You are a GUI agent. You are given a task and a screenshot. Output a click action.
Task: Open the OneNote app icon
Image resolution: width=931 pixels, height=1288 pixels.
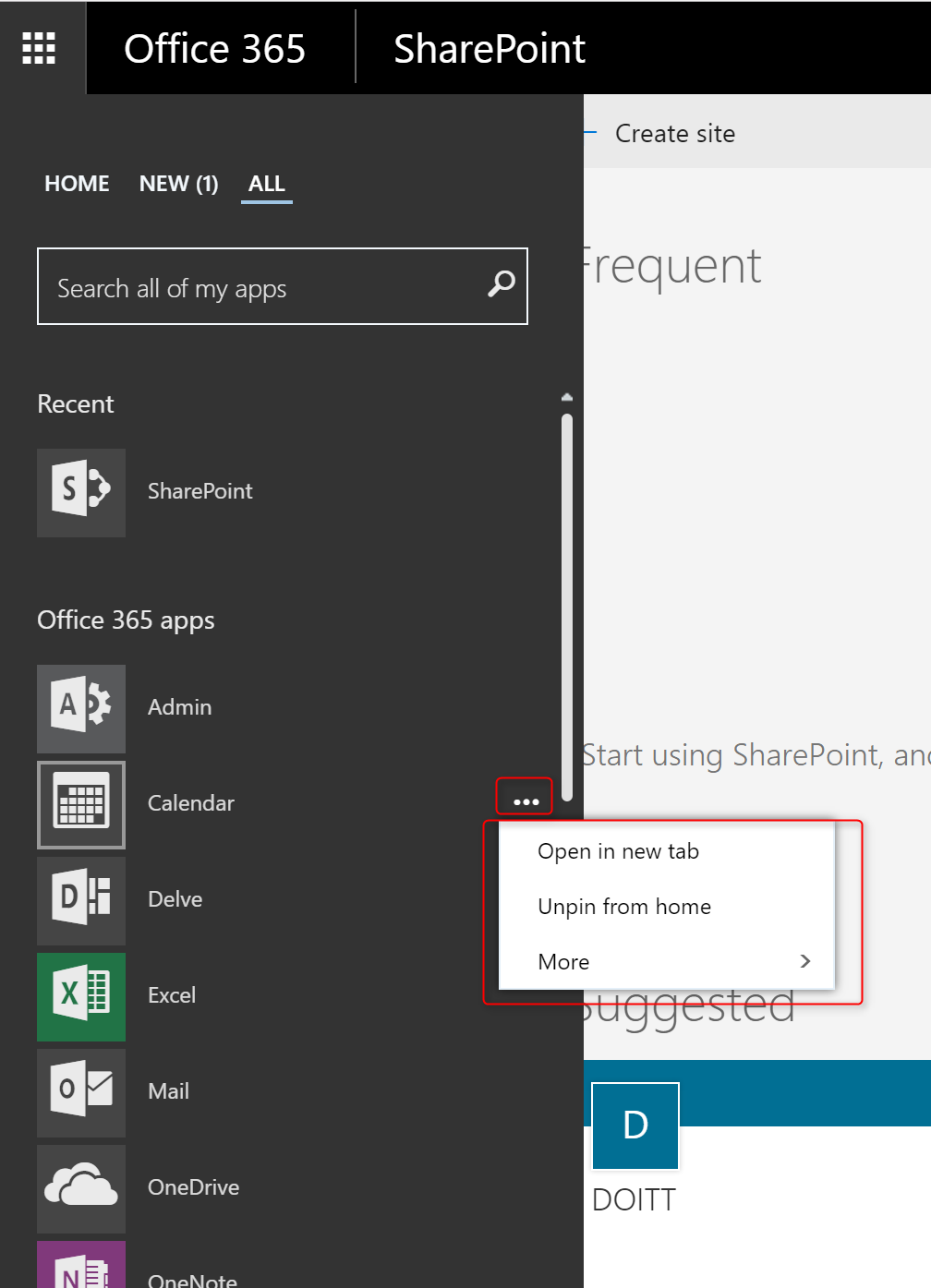pos(81,1265)
